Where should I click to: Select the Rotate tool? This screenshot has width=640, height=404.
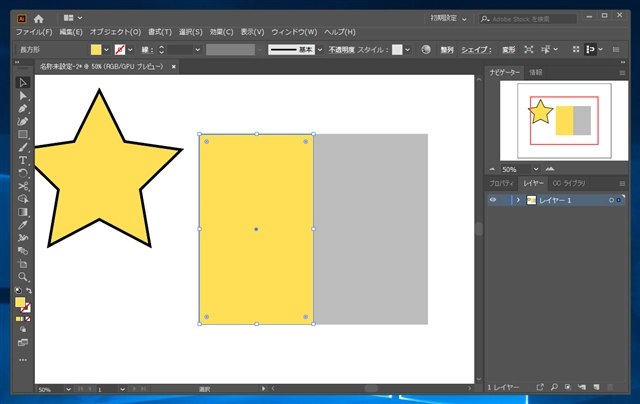(x=23, y=173)
